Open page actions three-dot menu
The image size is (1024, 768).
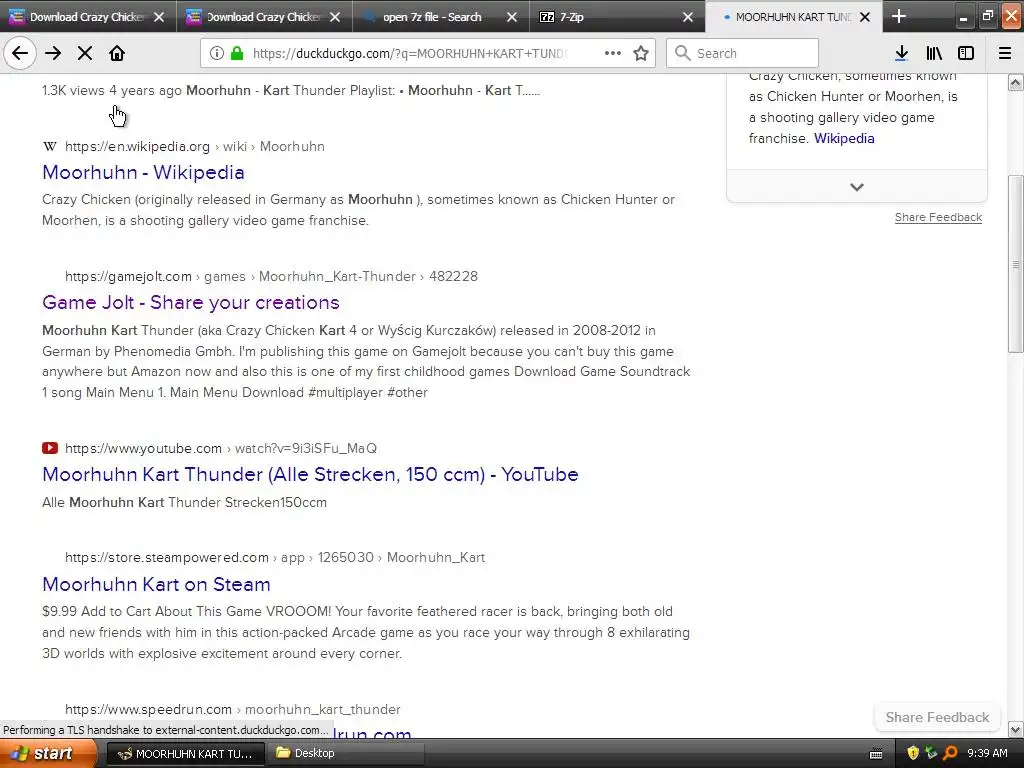[613, 53]
